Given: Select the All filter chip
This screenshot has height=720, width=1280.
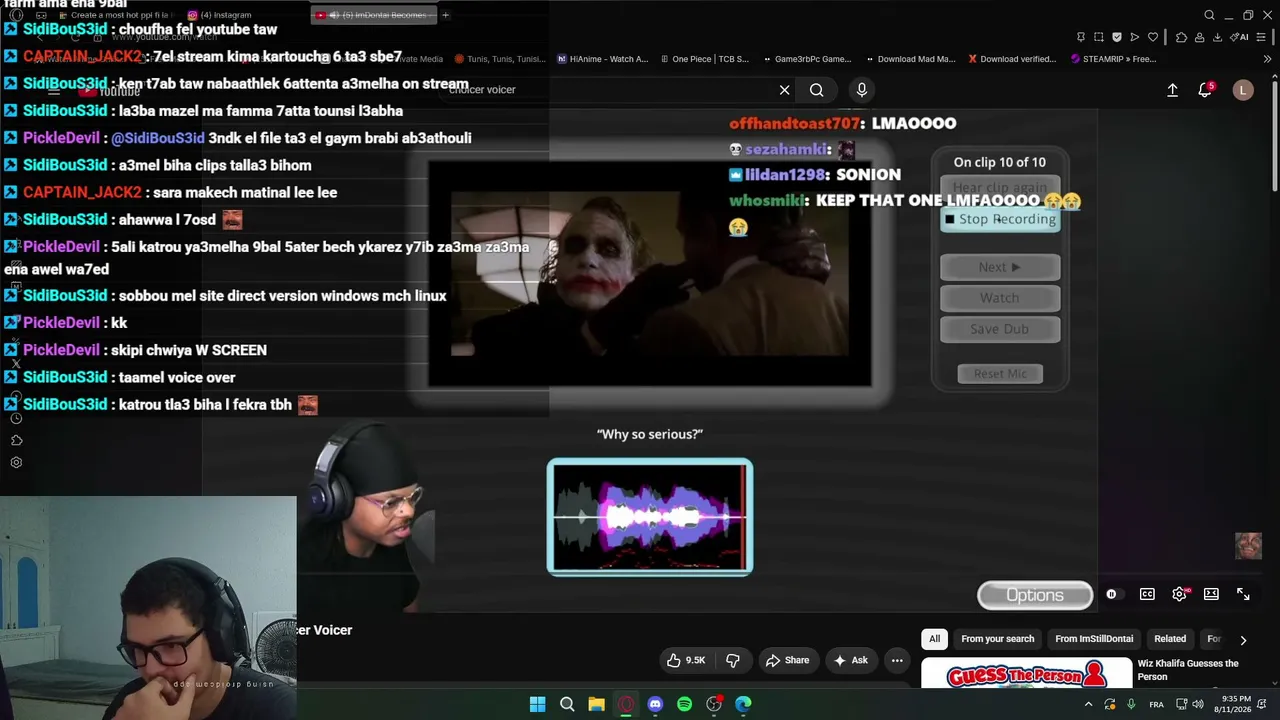Looking at the screenshot, I should (x=934, y=639).
